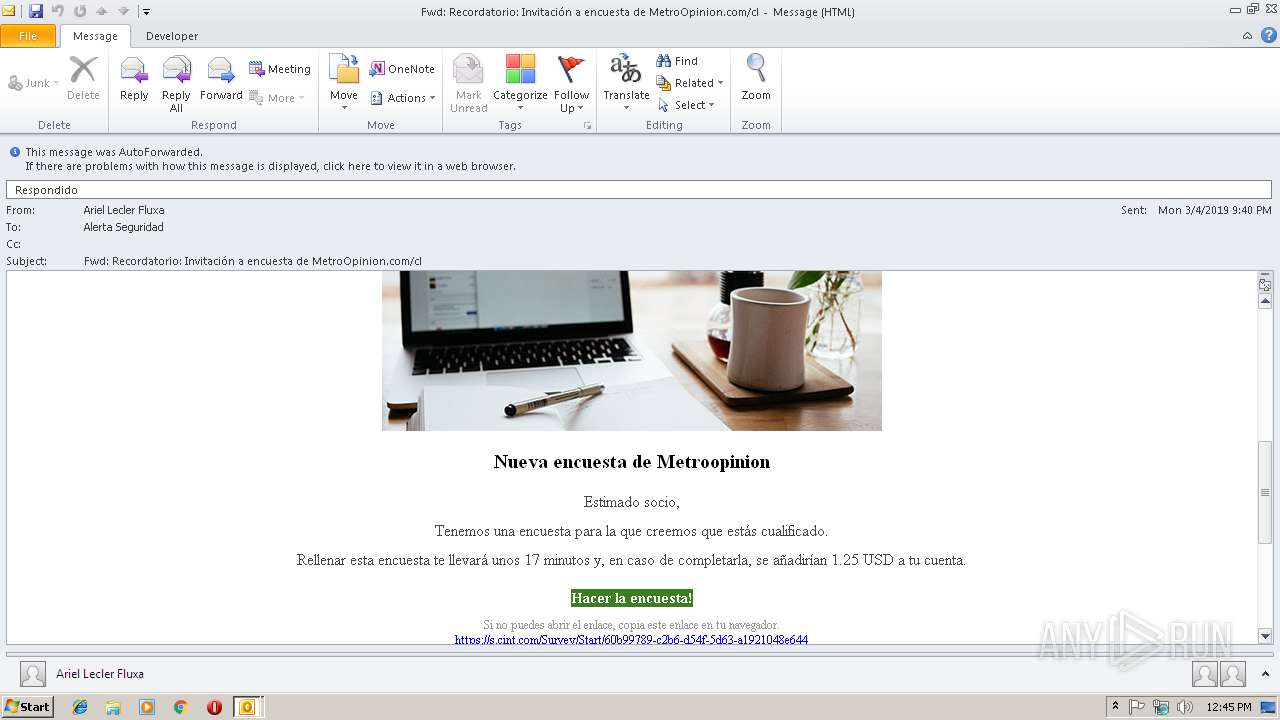Click the contact photo in People Pane
The height and width of the screenshot is (720, 1280).
(33, 674)
